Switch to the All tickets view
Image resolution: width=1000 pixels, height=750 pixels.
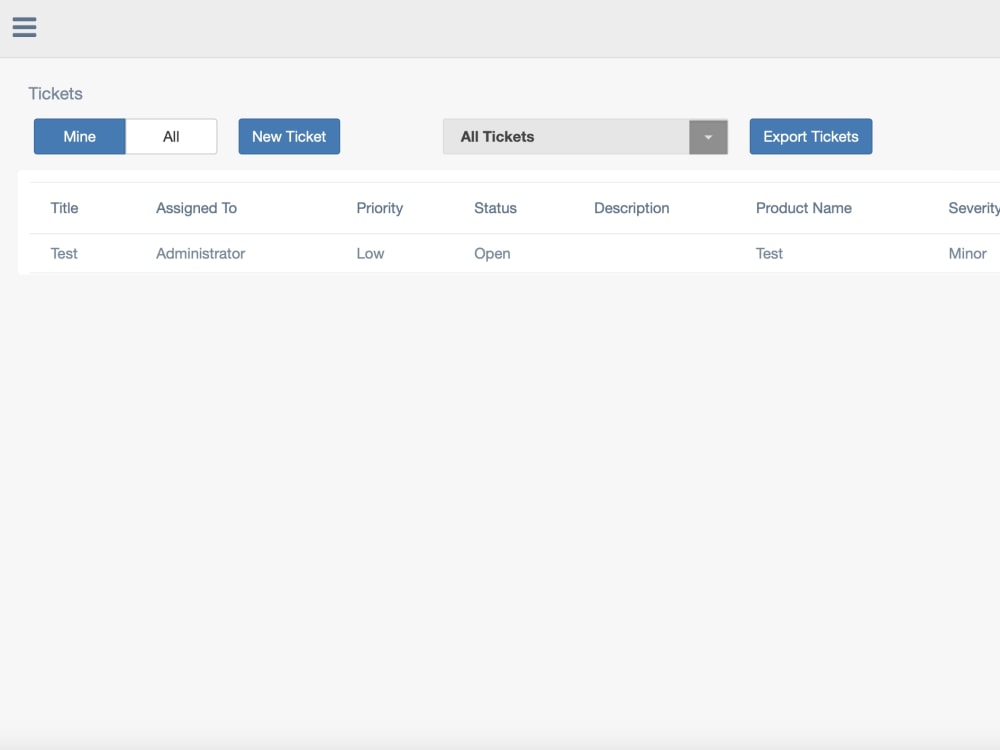(170, 136)
